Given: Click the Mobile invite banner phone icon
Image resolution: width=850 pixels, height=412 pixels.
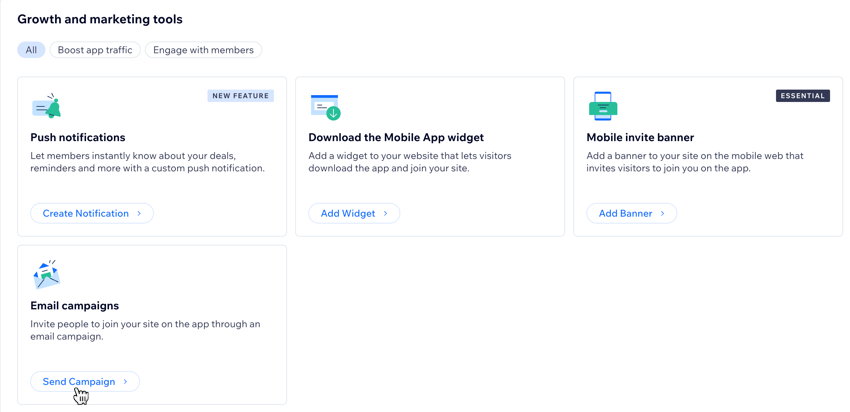Looking at the screenshot, I should (602, 106).
